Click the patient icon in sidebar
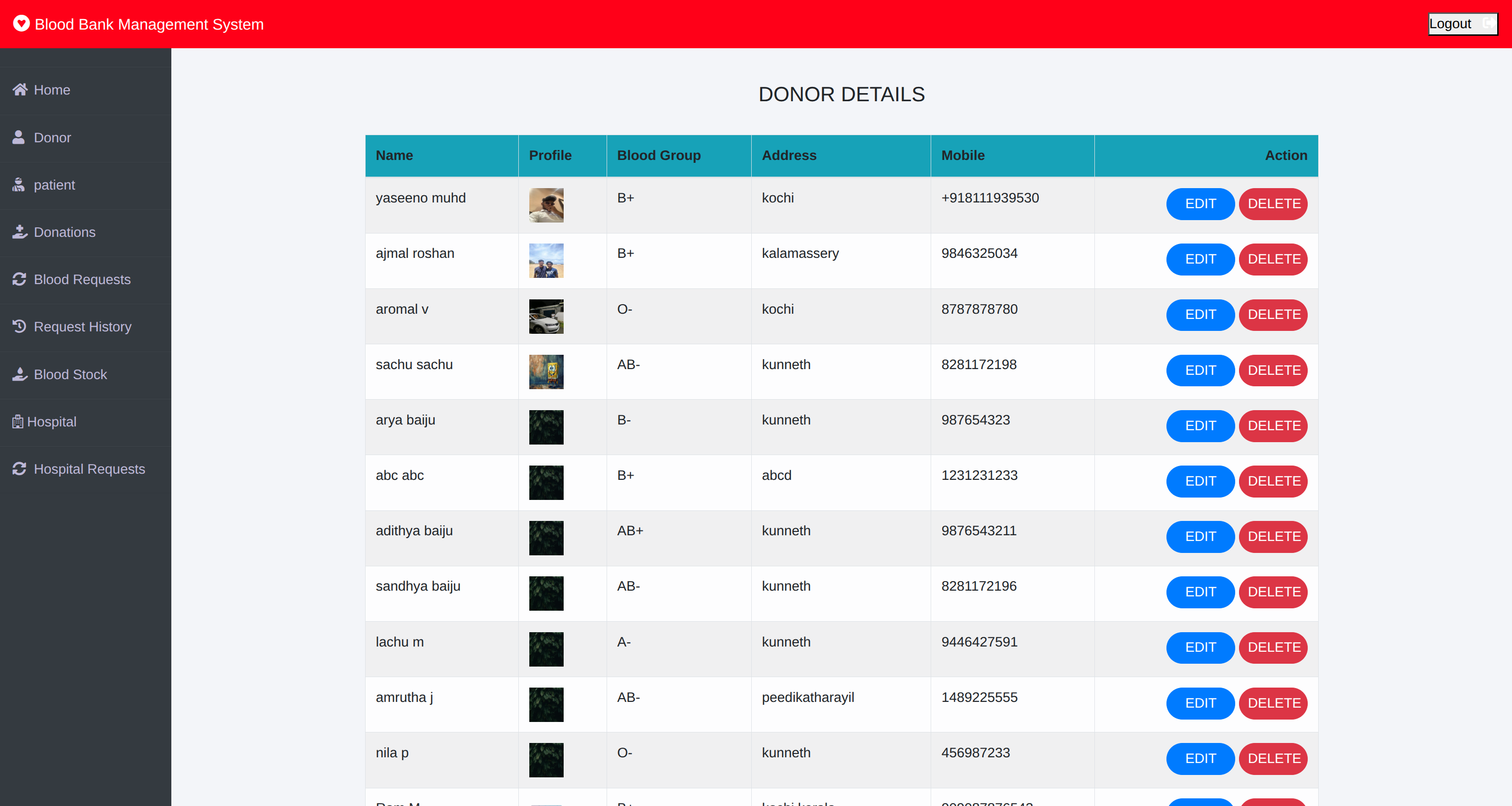Image resolution: width=1512 pixels, height=806 pixels. [x=19, y=184]
